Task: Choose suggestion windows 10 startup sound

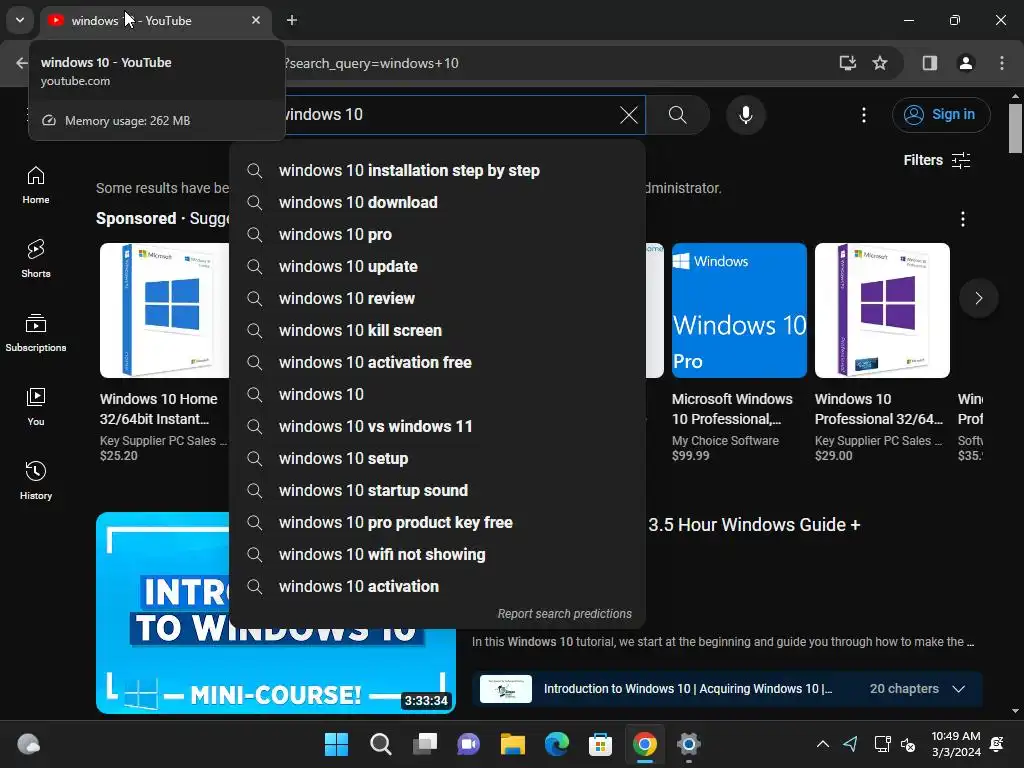Action: pyautogui.click(x=438, y=490)
